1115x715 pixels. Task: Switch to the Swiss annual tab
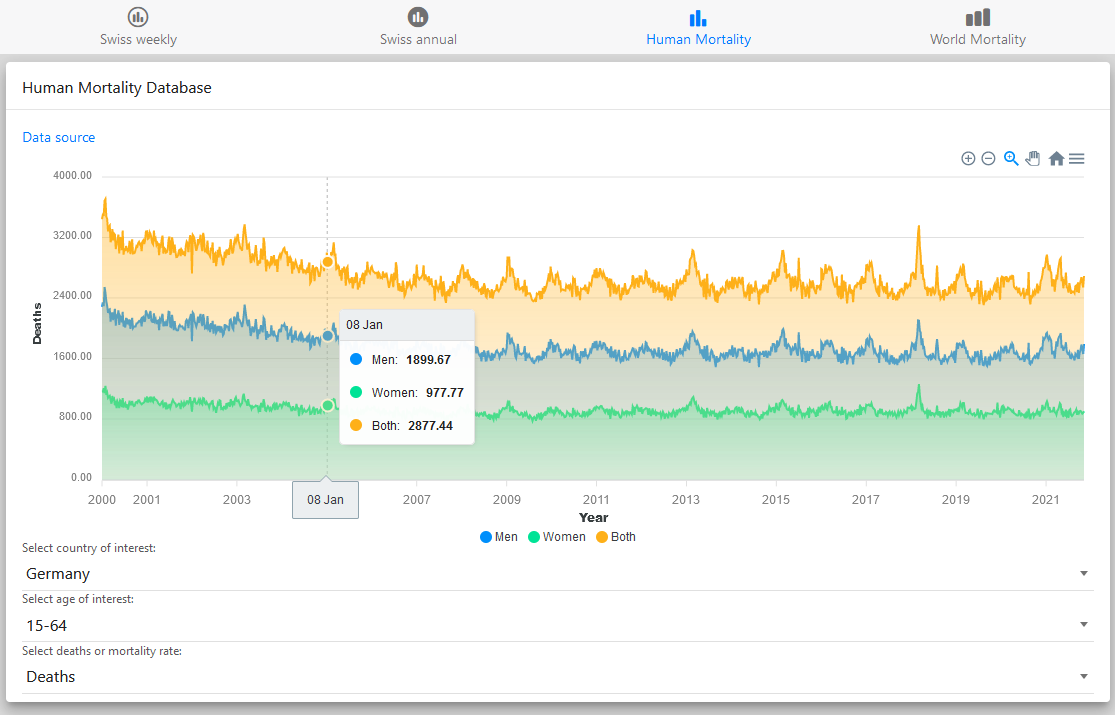click(418, 27)
